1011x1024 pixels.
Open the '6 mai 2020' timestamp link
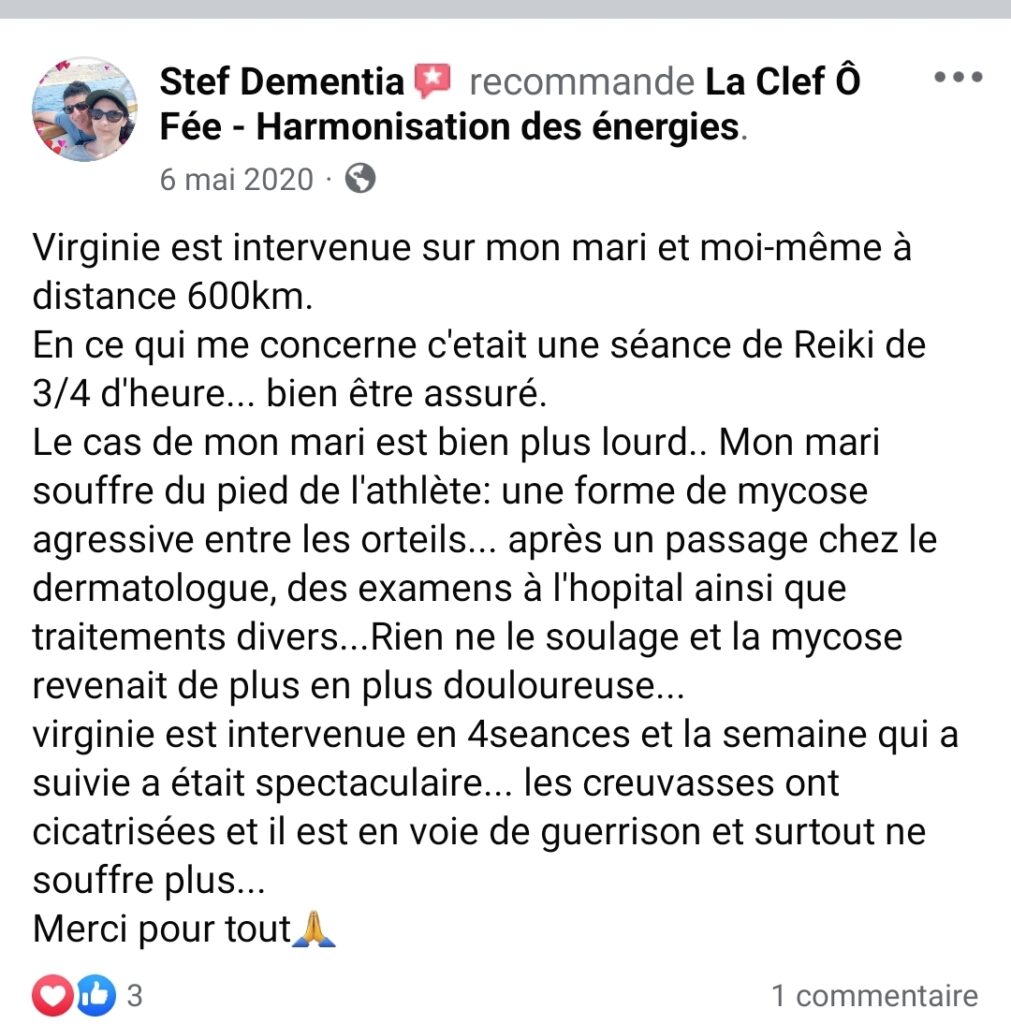point(237,179)
